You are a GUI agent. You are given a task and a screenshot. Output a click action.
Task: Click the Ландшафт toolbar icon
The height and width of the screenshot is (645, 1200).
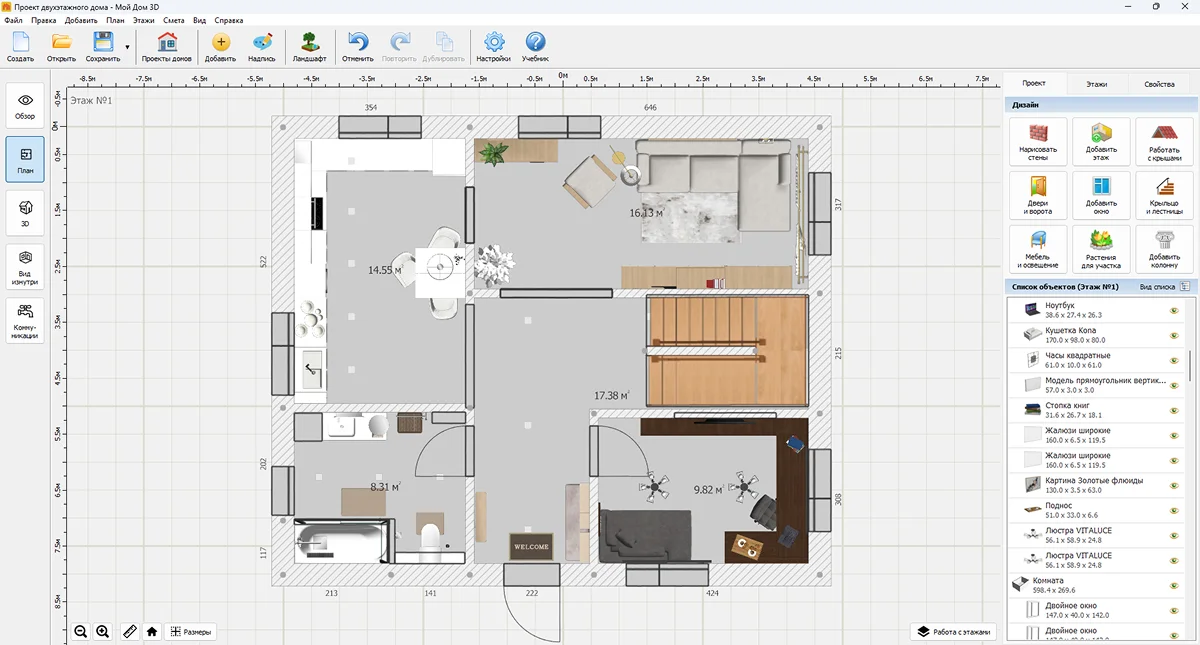point(311,47)
